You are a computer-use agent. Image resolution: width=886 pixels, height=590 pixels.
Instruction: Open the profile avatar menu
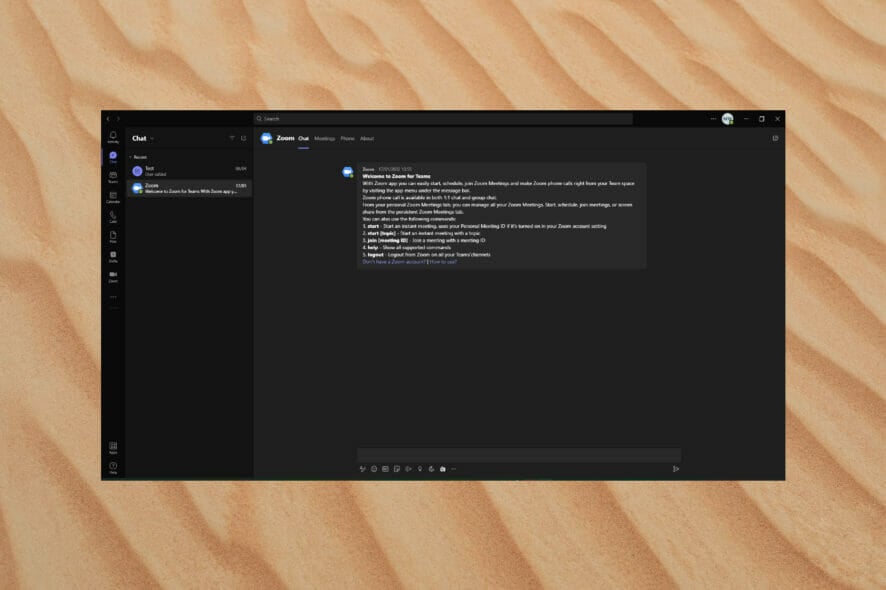click(728, 119)
